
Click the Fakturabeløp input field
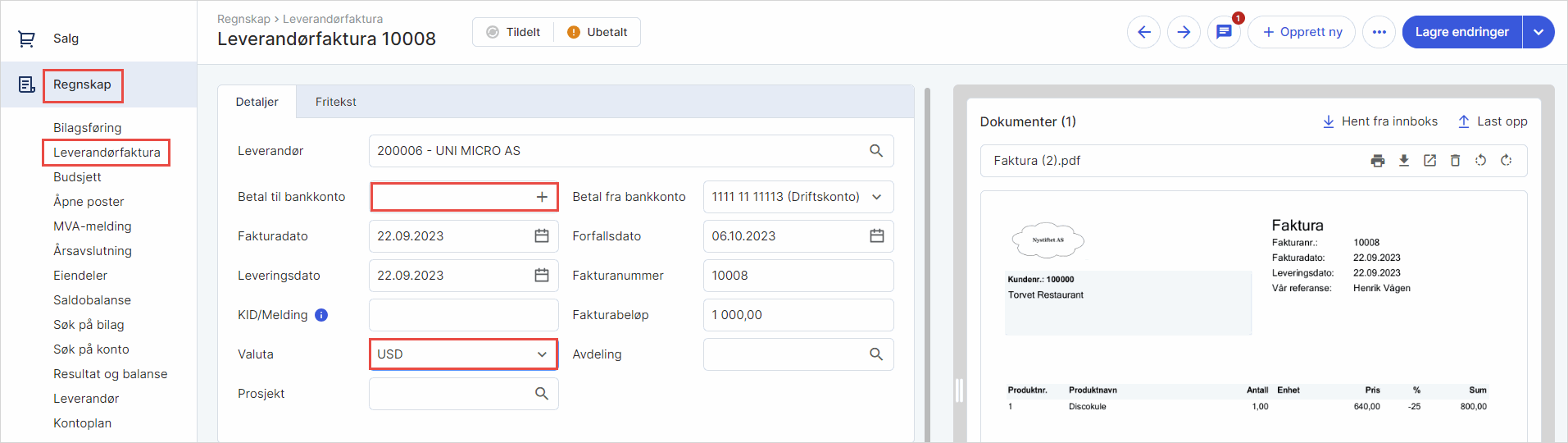798,315
